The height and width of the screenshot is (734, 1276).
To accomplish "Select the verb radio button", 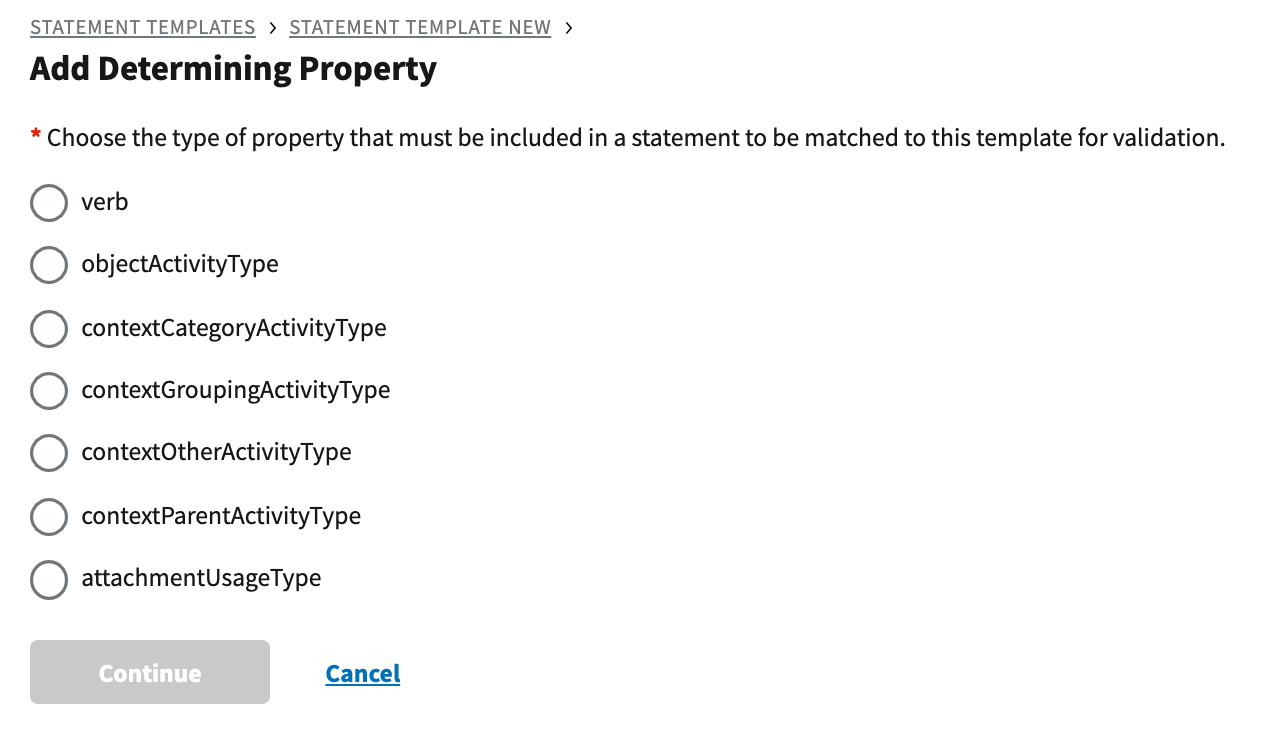I will 49,203.
